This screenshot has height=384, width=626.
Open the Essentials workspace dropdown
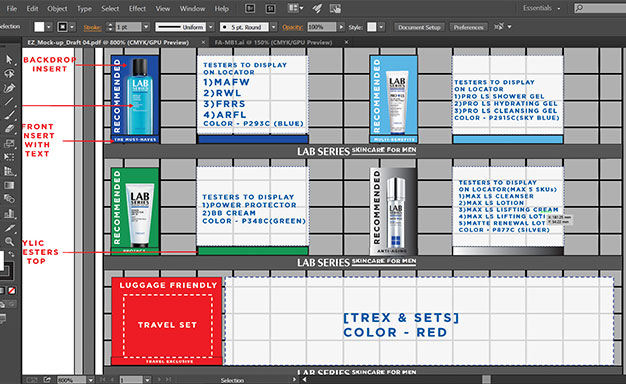click(x=542, y=8)
